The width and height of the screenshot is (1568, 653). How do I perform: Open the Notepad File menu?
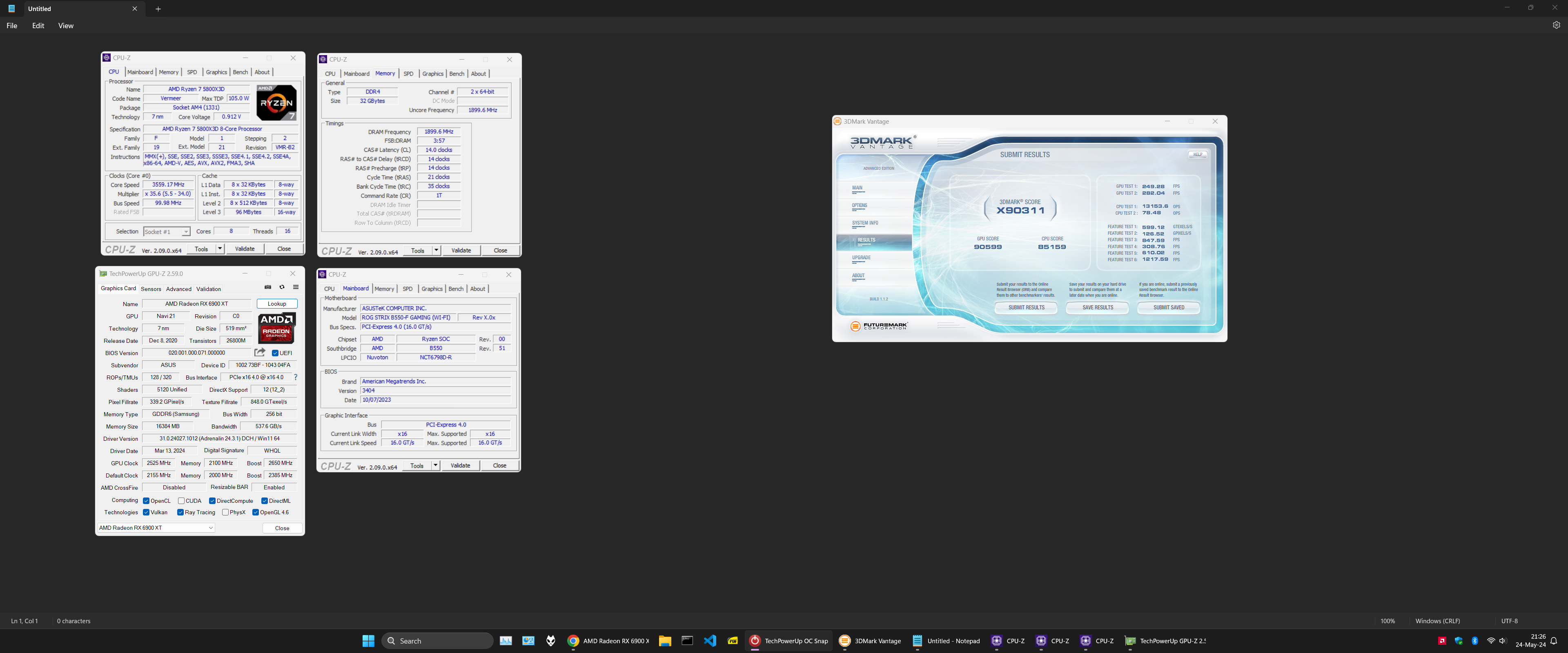11,26
